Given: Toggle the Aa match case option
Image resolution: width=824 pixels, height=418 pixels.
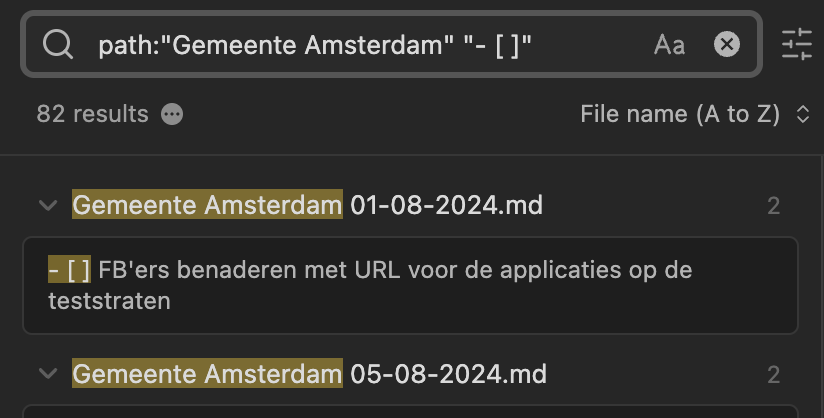Looking at the screenshot, I should pos(670,45).
